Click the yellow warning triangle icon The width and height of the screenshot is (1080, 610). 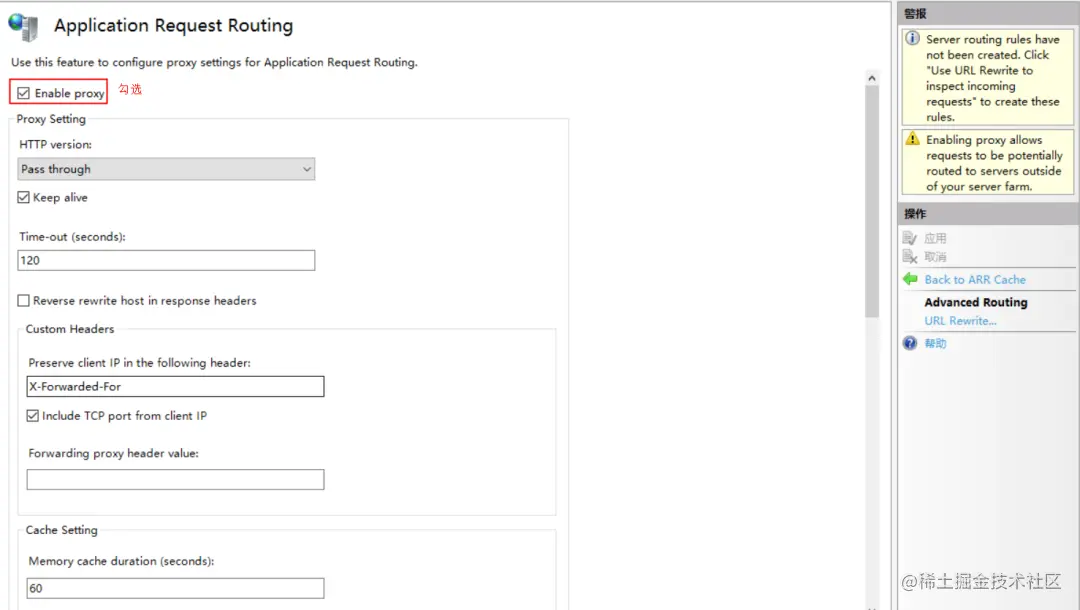point(913,138)
